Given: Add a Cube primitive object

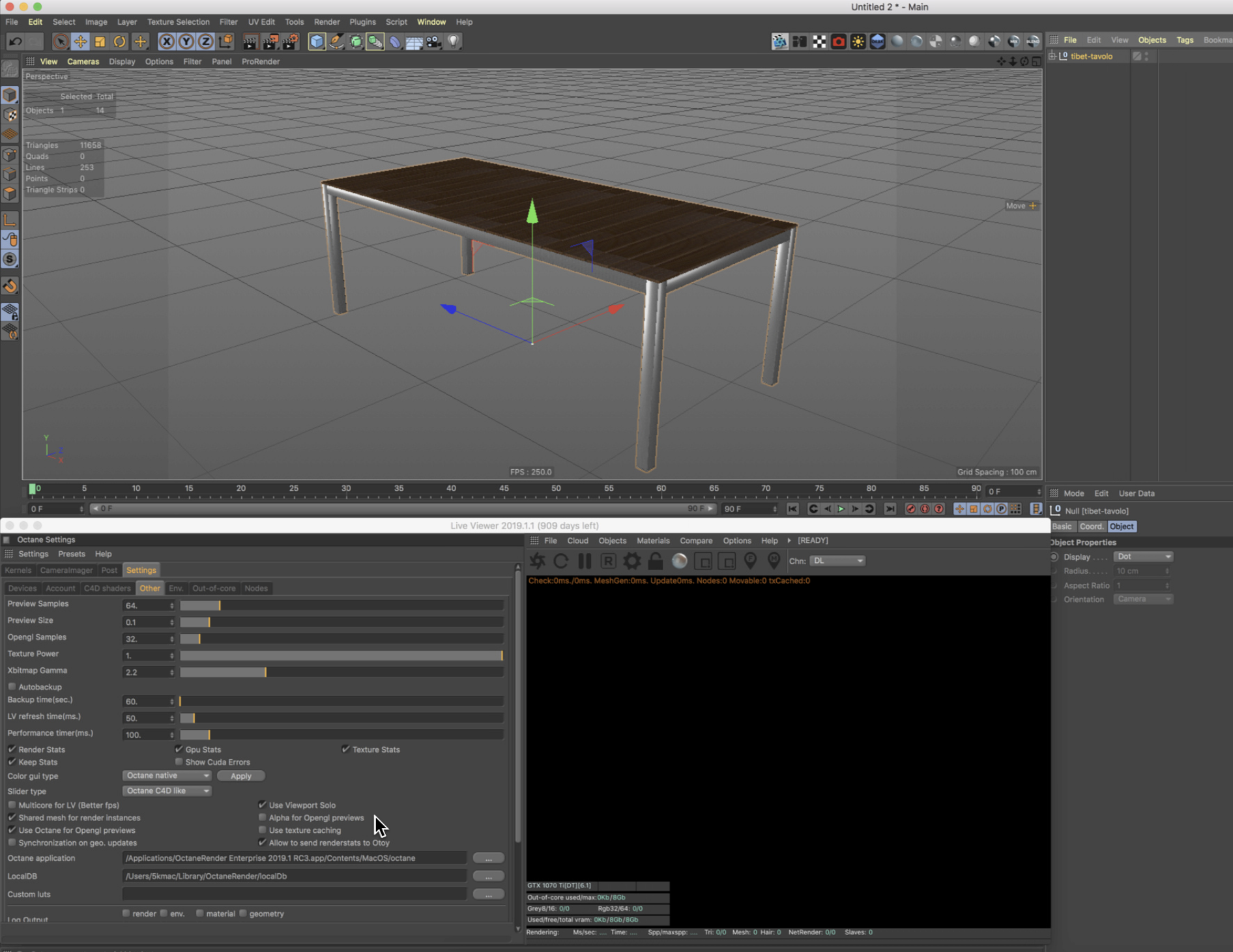Looking at the screenshot, I should 317,42.
